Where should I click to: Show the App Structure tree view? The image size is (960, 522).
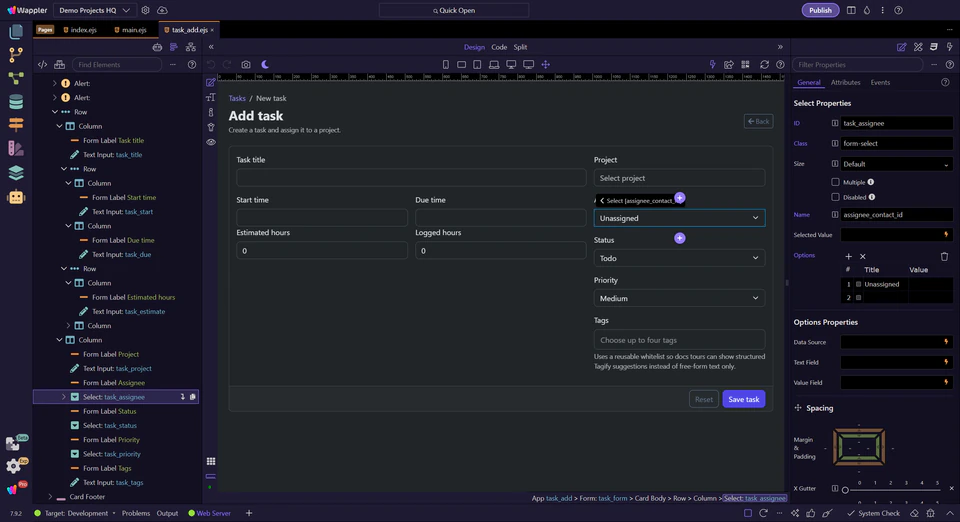coord(174,47)
